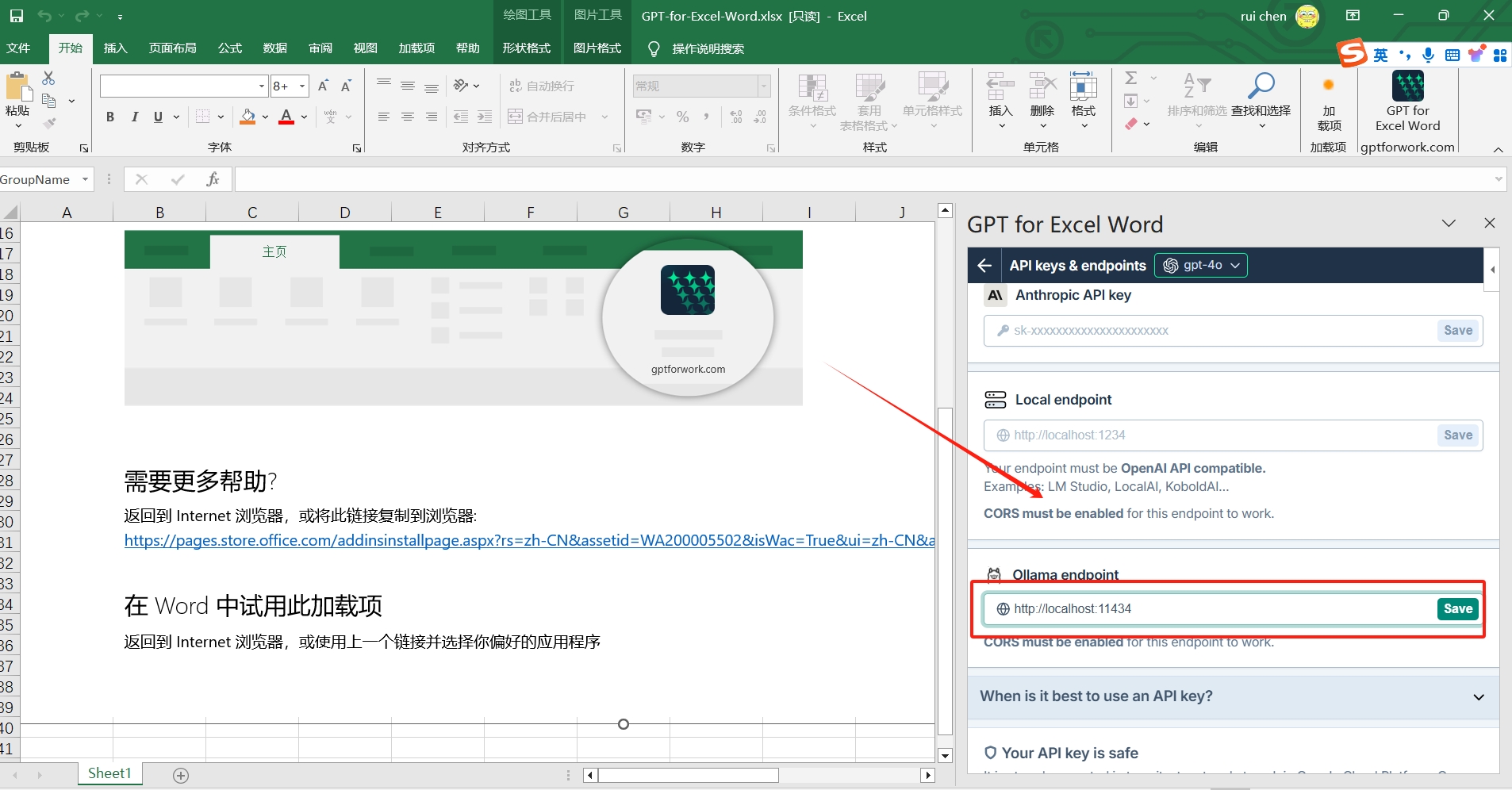Screen dimensions: 1512x790
Task: Open the font color dropdown arrow
Action: pyautogui.click(x=304, y=117)
